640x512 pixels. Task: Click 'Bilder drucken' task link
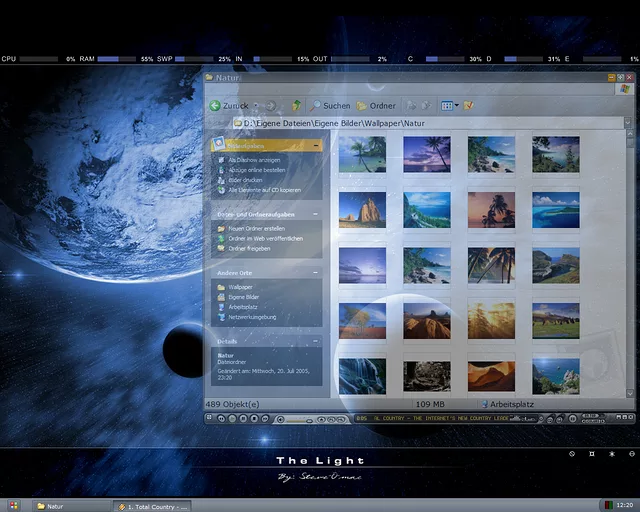click(248, 180)
